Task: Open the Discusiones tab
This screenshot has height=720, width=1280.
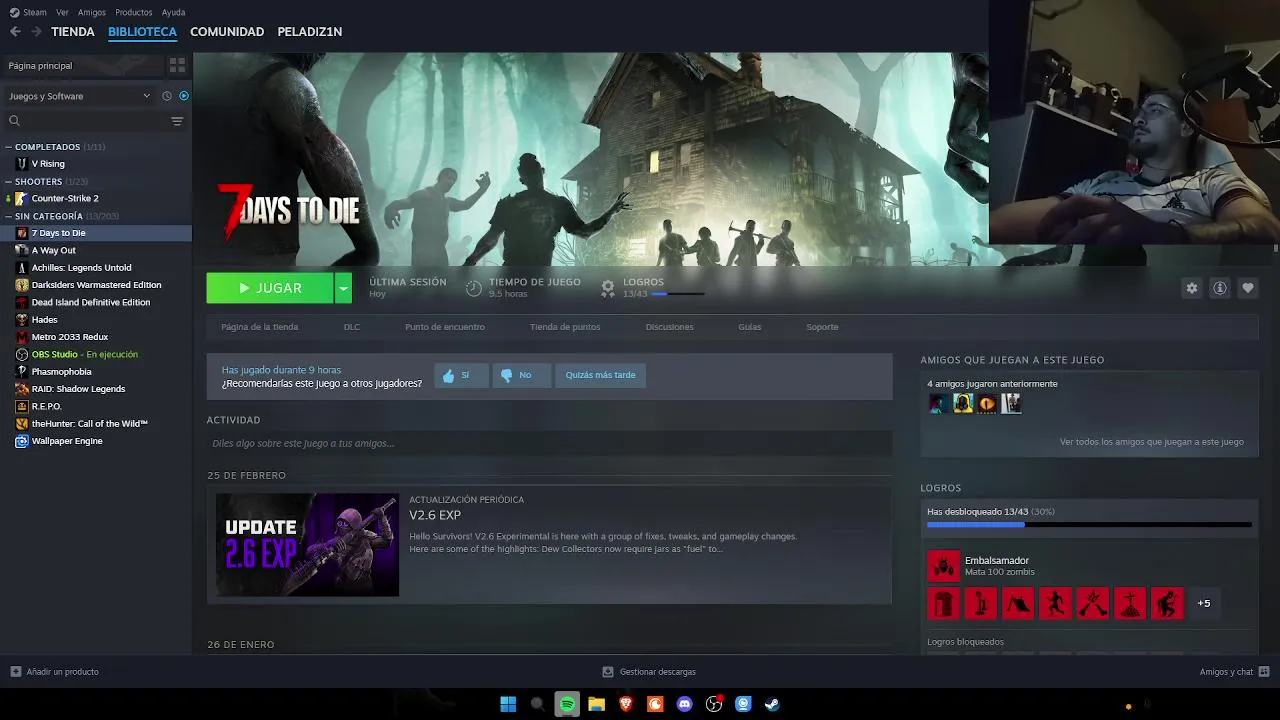Action: 670,327
